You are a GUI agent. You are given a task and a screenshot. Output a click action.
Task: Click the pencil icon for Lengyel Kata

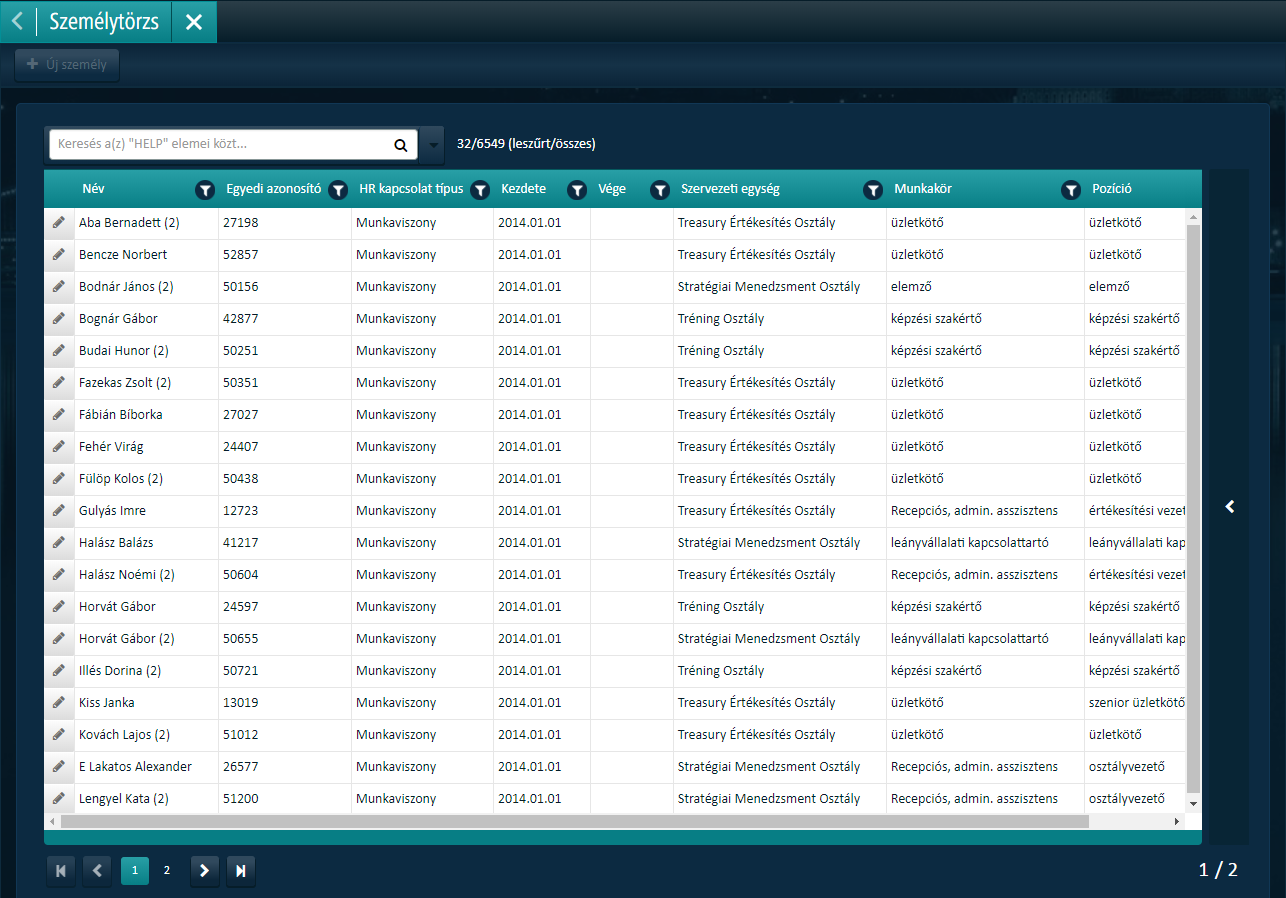(59, 798)
